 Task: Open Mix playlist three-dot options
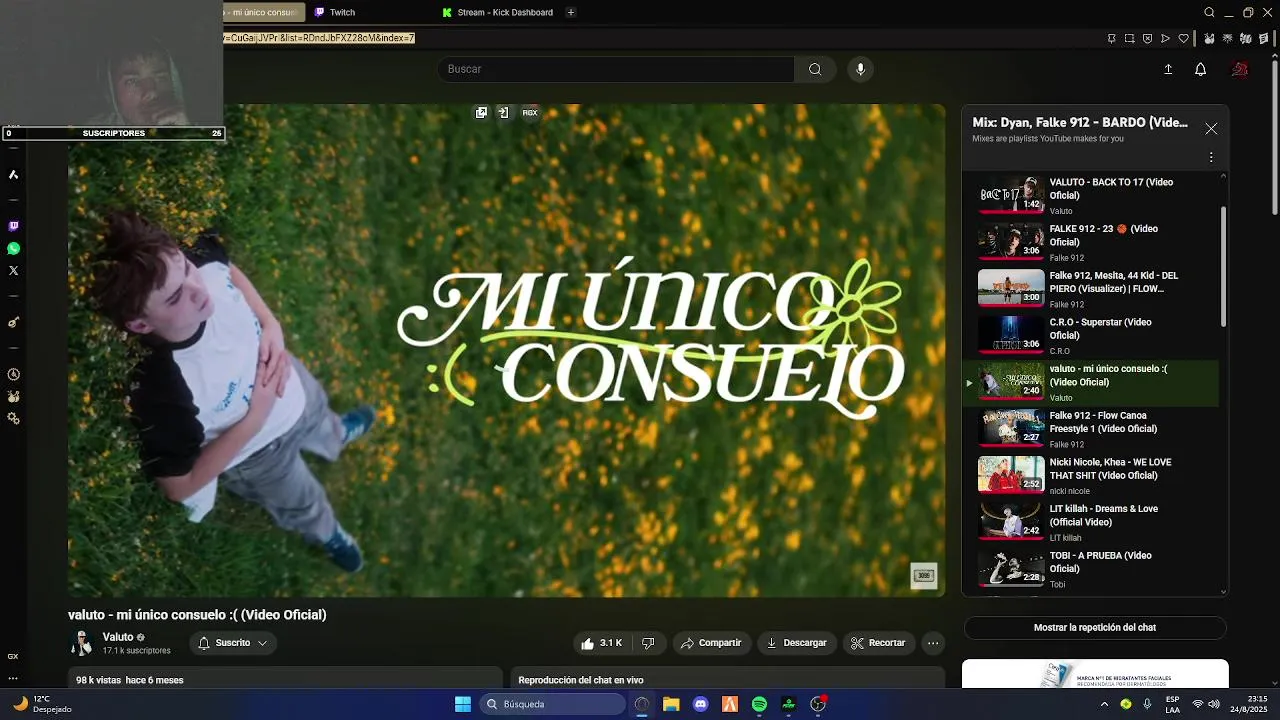1211,157
